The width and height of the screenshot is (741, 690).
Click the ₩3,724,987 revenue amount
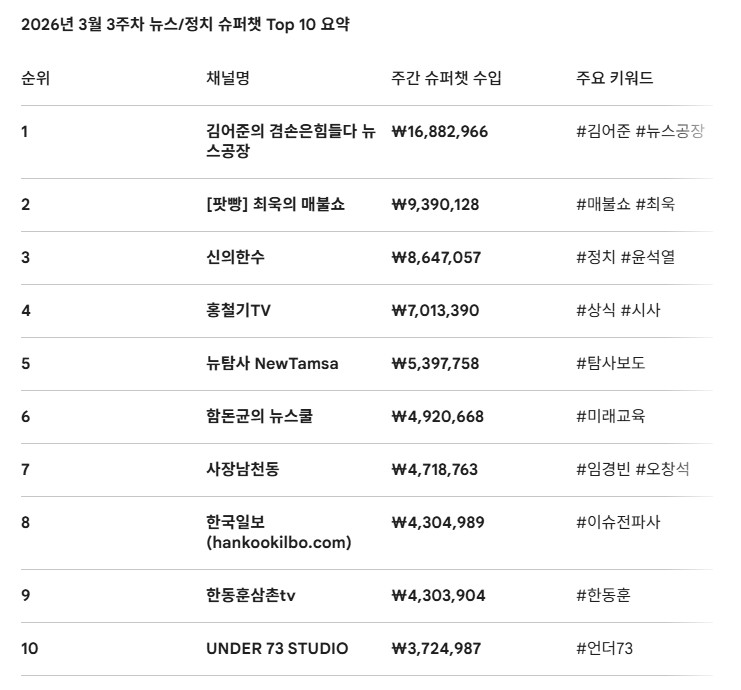[x=436, y=649]
